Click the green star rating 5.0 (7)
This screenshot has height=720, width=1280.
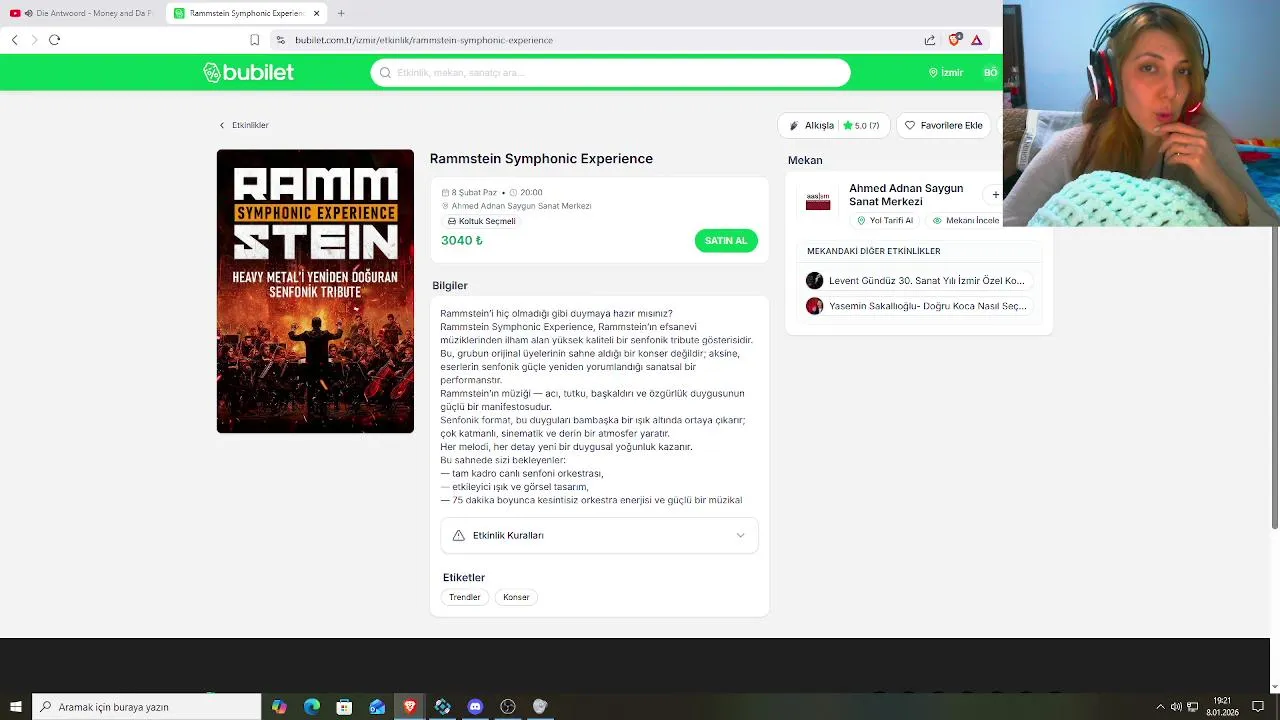point(861,126)
